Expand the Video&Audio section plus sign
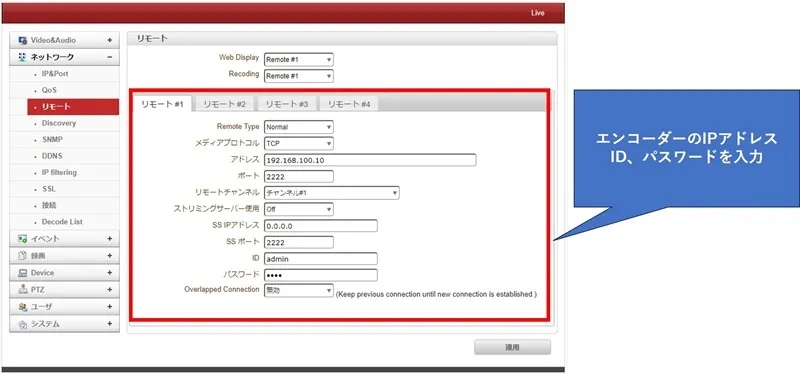Screen dimensions: 800x374 coord(110,40)
